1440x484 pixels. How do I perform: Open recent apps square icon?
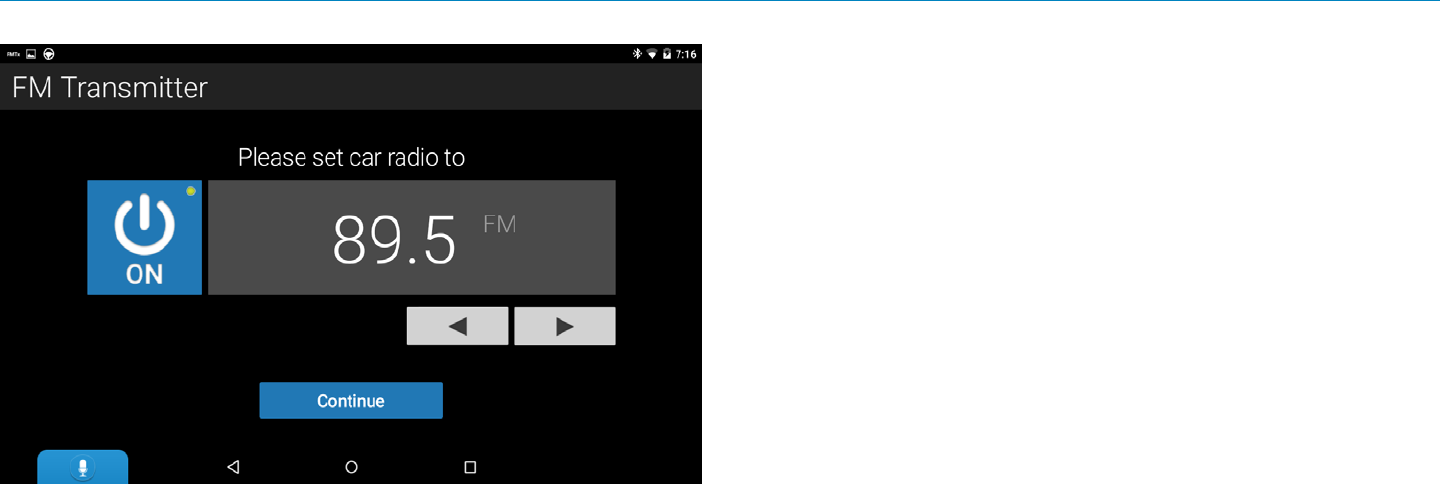pos(470,467)
